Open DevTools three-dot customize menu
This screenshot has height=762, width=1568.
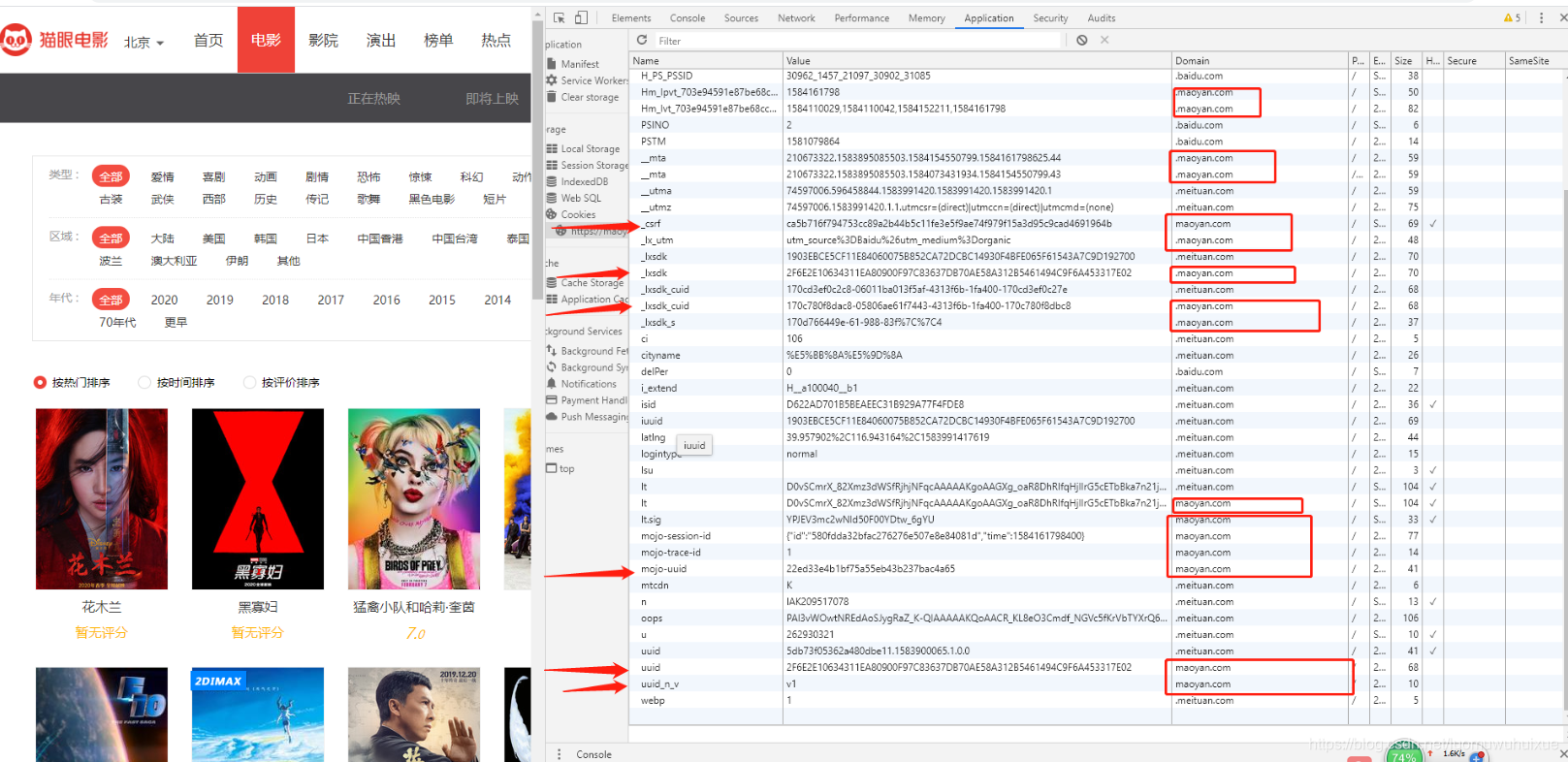click(1541, 17)
